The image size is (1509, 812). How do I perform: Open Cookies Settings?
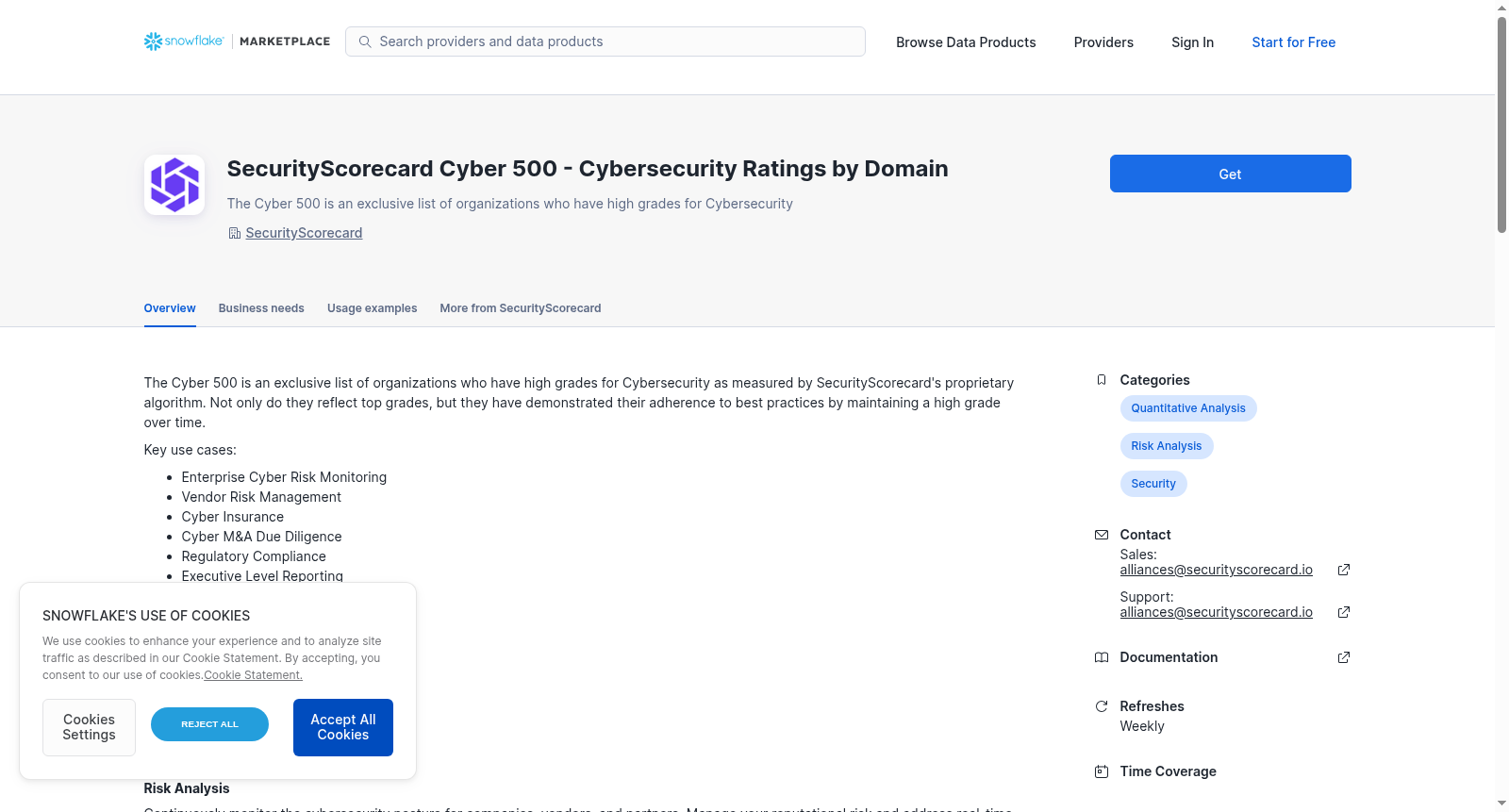pos(89,727)
